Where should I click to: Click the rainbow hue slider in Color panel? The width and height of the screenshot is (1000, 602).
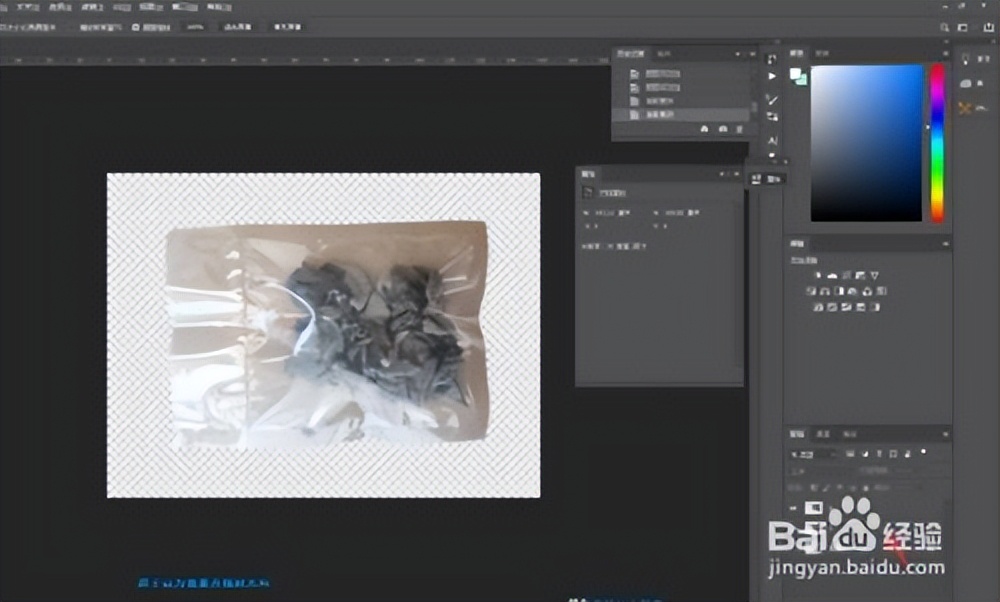(937, 140)
